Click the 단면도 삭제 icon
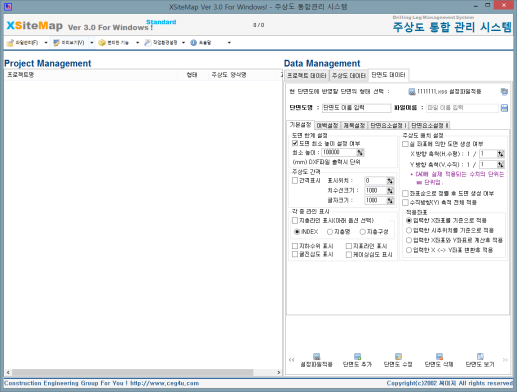 pos(439,356)
